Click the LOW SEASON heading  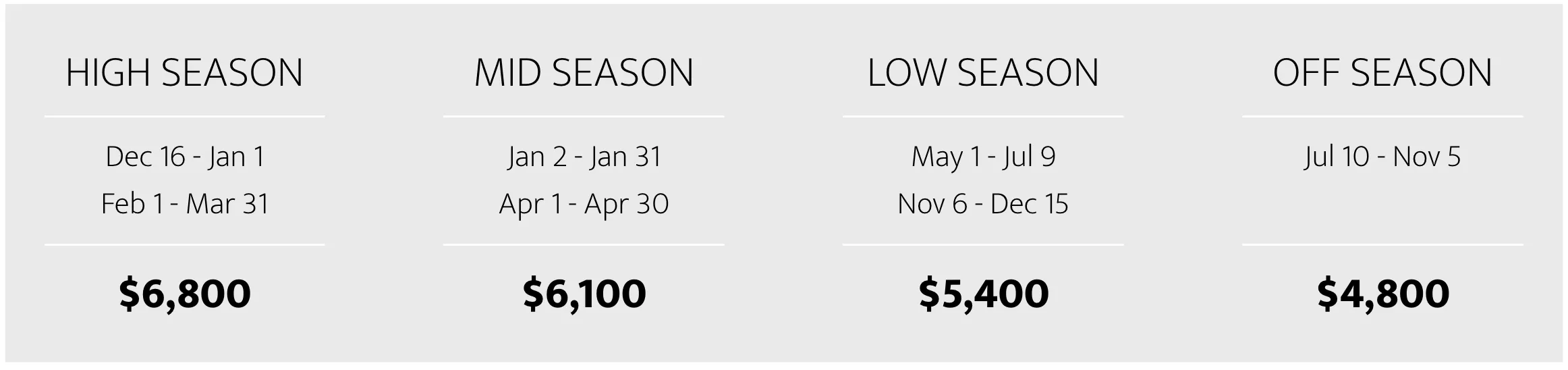(x=983, y=73)
